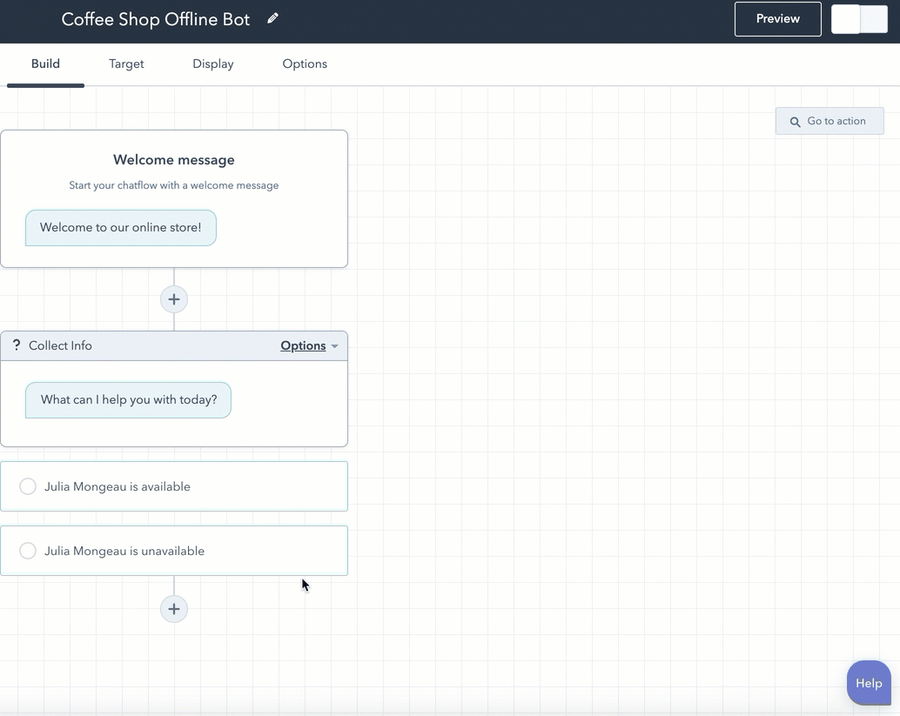Image resolution: width=900 pixels, height=716 pixels.
Task: Click the Welcome to our online store message bubble
Action: tap(120, 227)
